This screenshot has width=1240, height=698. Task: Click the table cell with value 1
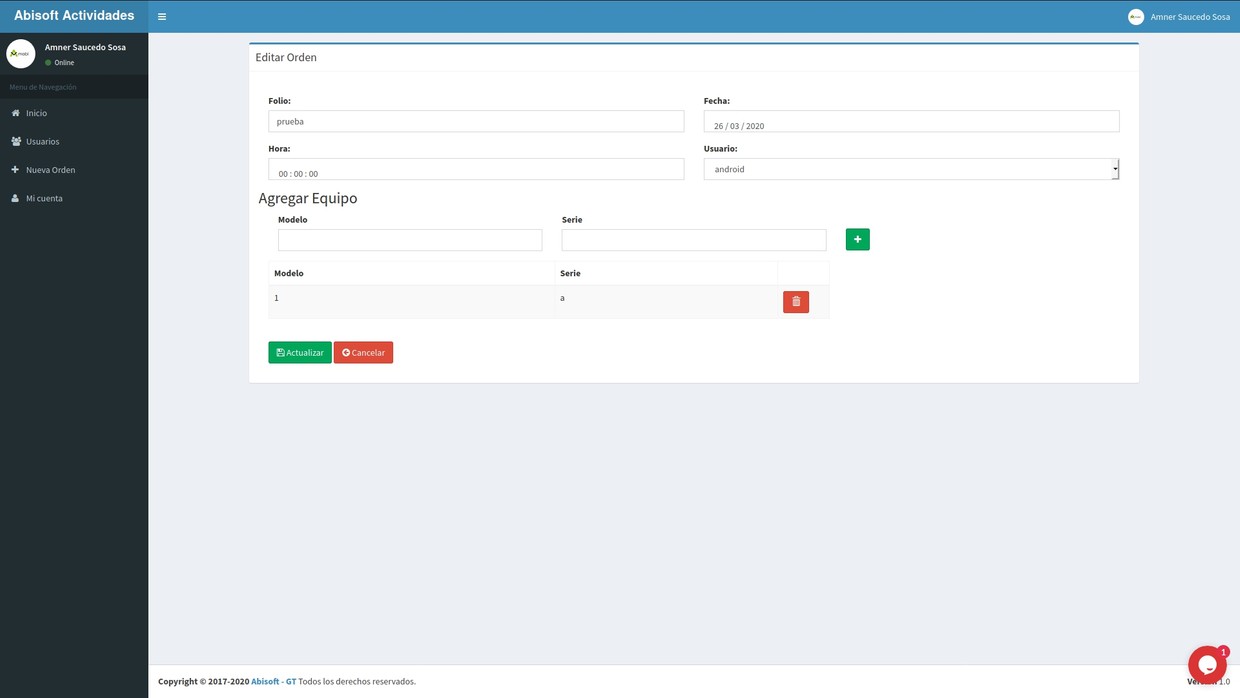[x=411, y=301]
